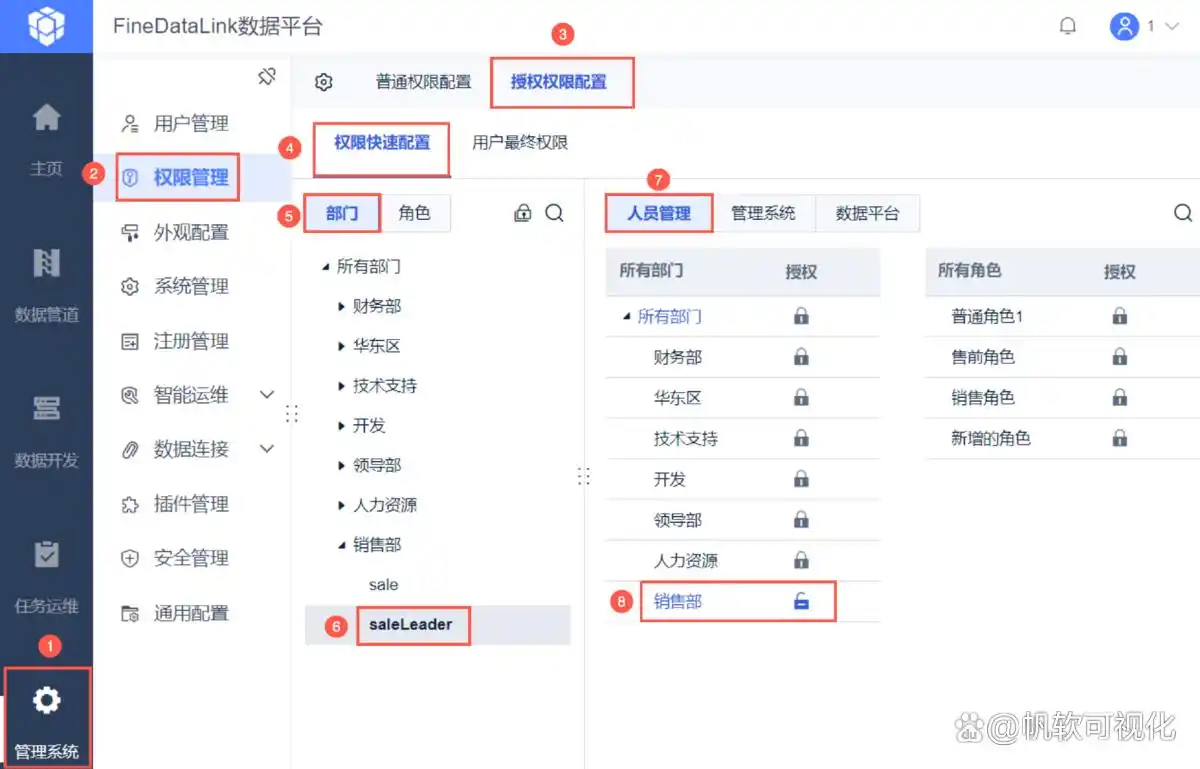Open the gear icon beside 普通权限配置
Image resolution: width=1200 pixels, height=769 pixels.
tap(323, 83)
